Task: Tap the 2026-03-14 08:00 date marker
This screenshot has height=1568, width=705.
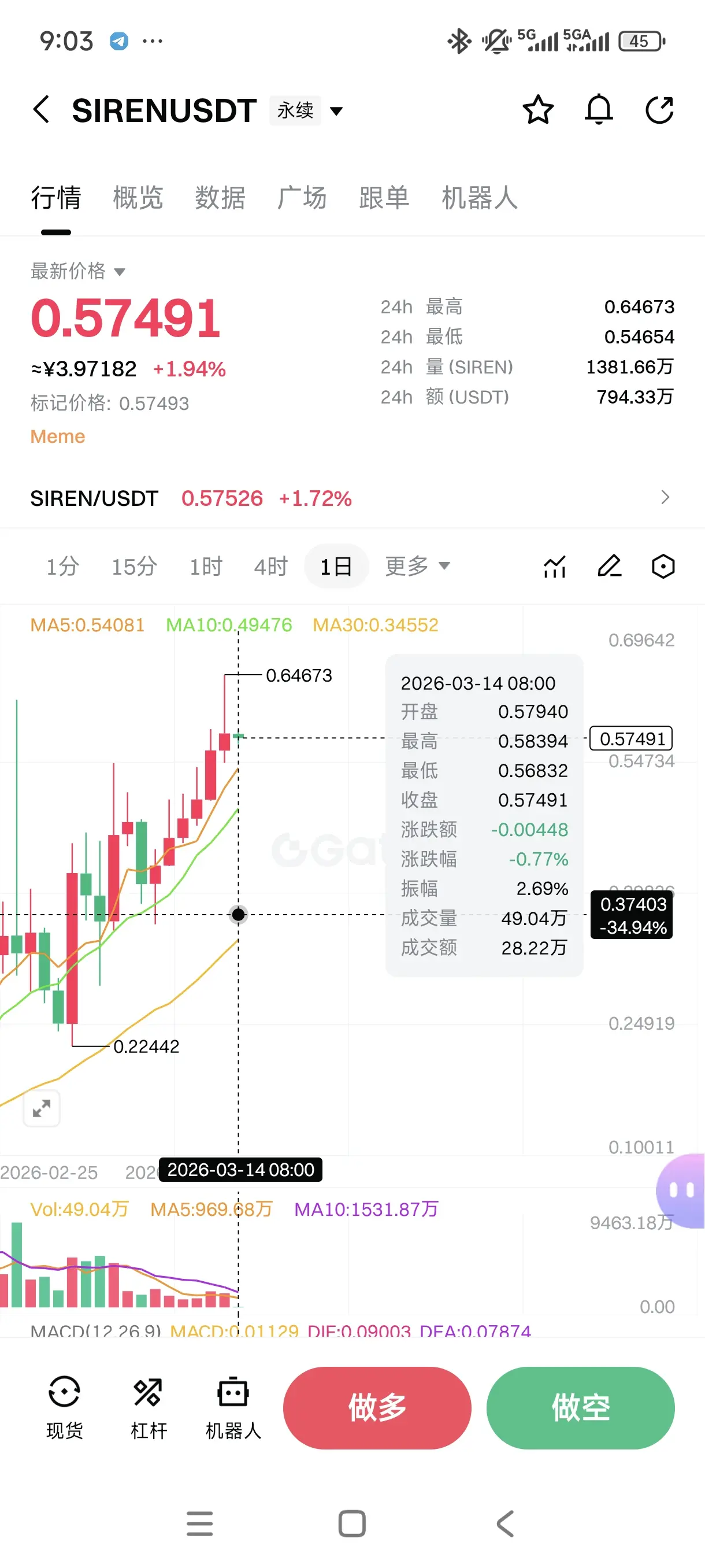Action: click(241, 1169)
